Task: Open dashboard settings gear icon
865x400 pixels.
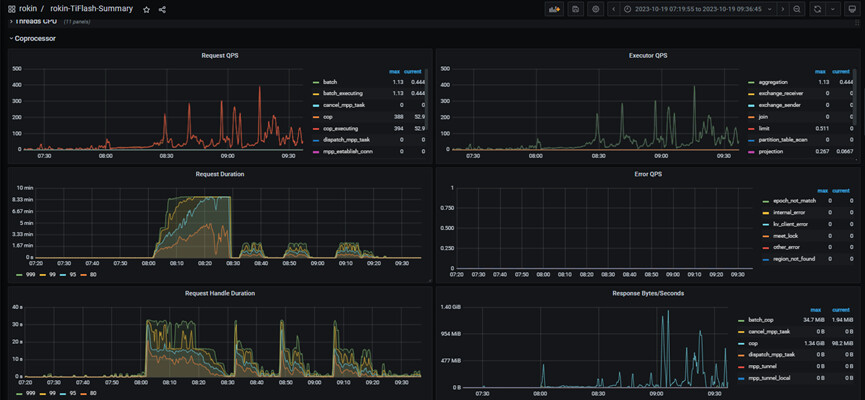Action: pos(596,9)
